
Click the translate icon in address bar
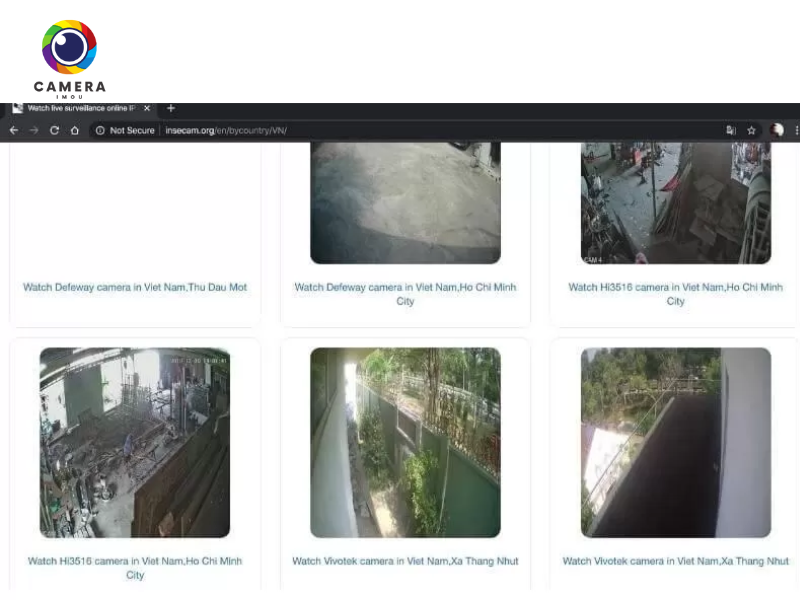point(731,130)
